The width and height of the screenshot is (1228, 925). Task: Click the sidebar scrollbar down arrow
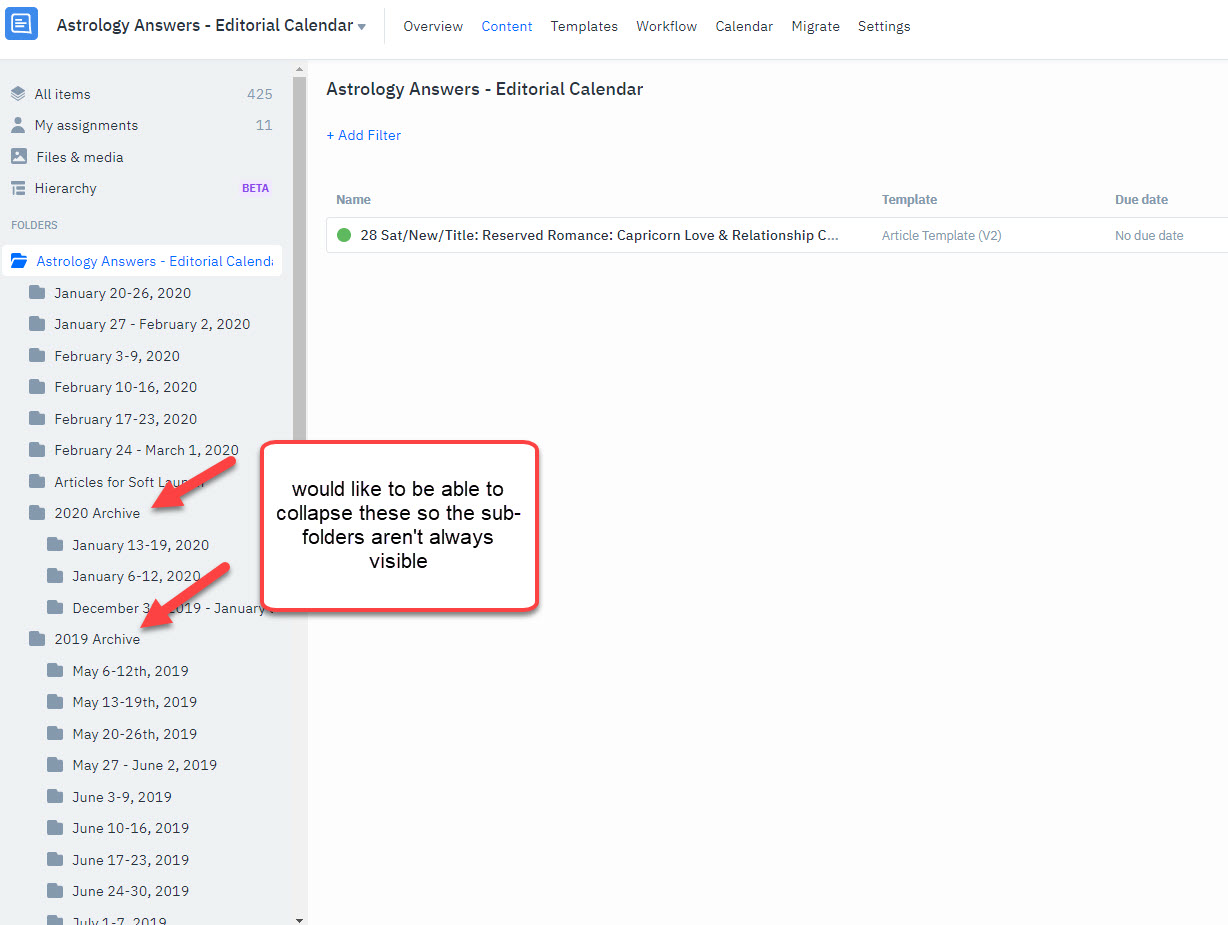coord(299,919)
